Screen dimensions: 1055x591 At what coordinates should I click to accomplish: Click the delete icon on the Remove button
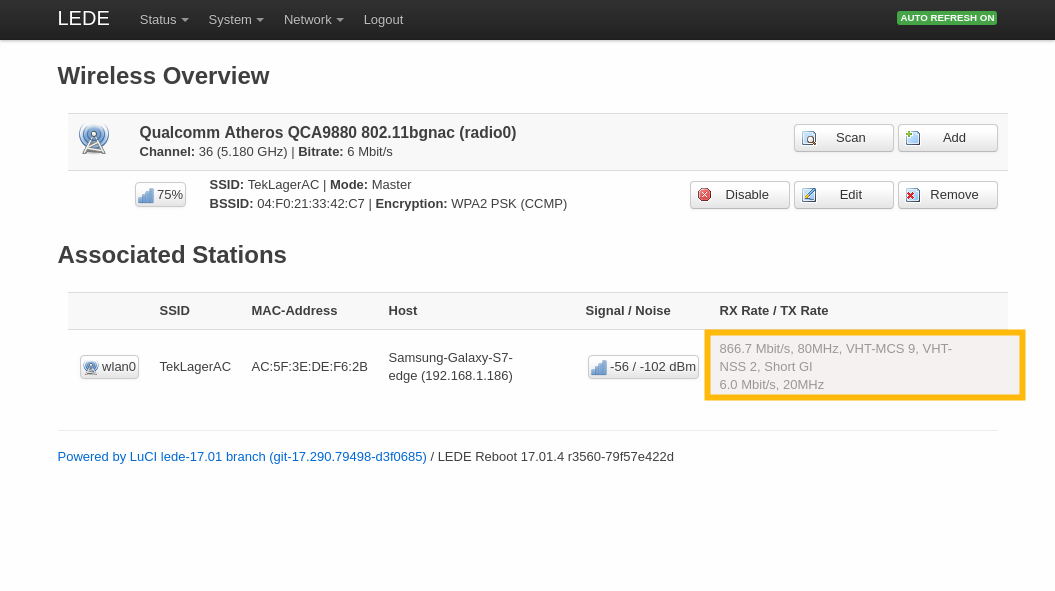[911, 194]
